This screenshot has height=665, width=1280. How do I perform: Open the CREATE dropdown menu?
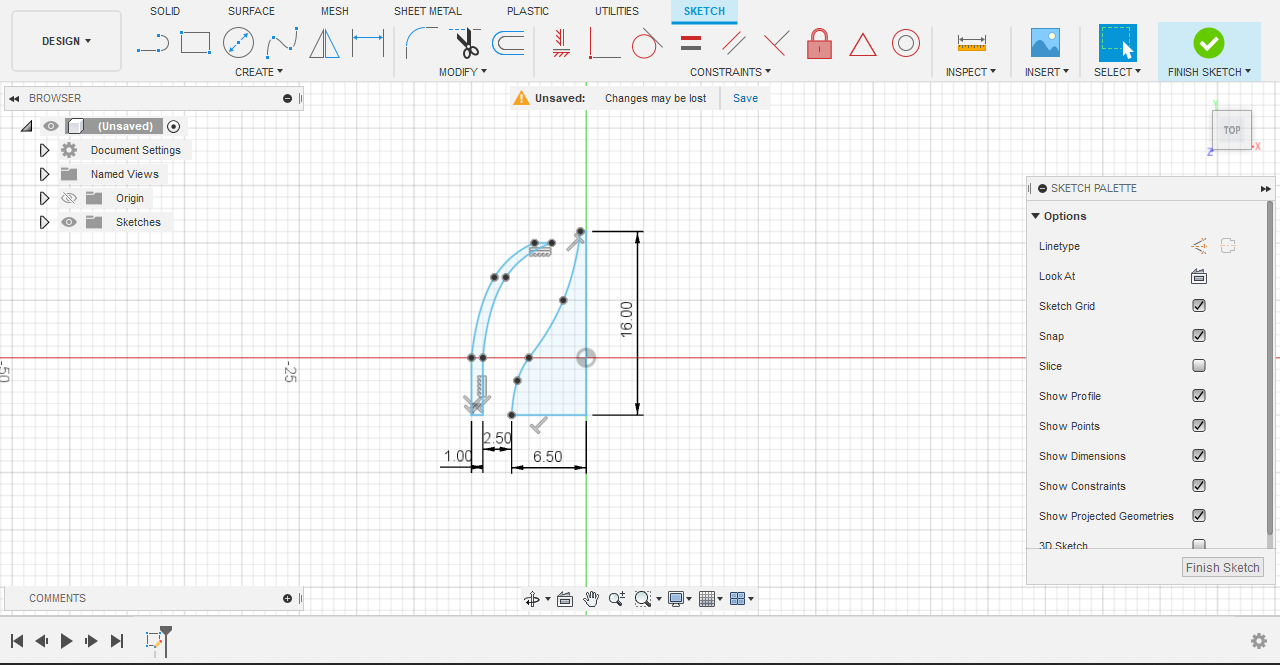259,72
